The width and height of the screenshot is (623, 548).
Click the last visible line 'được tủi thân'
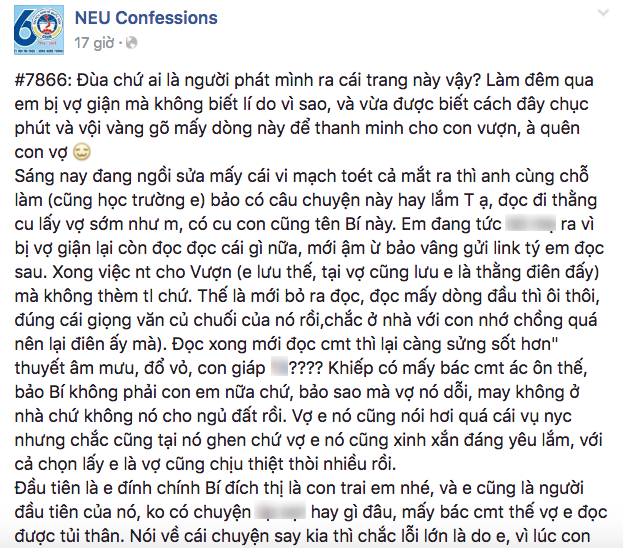pos(302,536)
